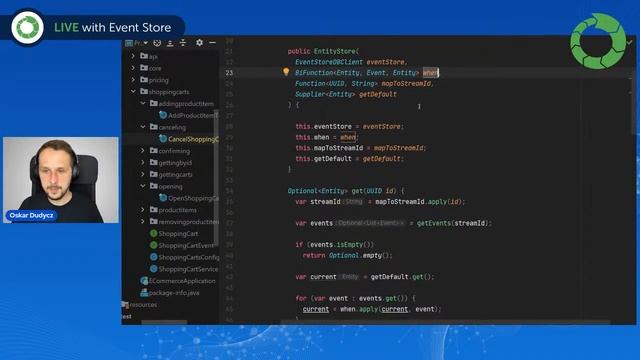Click the gettingcarts folder icon
The width and height of the screenshot is (640, 360).
coord(153,174)
